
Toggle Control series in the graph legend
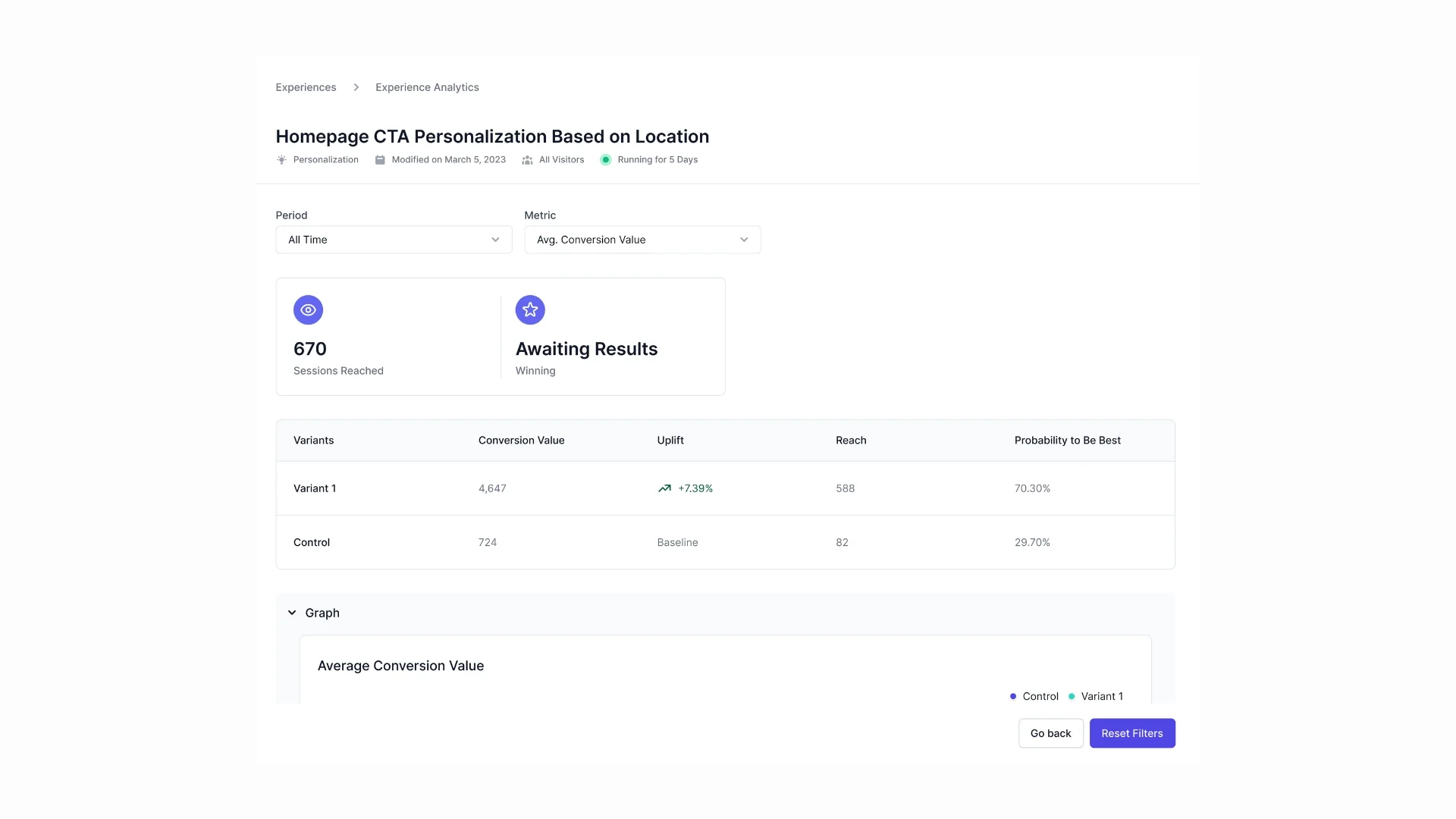tap(1034, 696)
